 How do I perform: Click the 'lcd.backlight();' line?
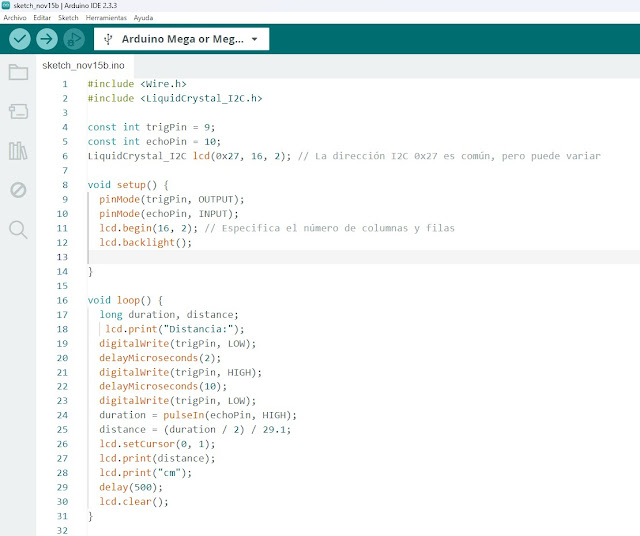pyautogui.click(x=145, y=242)
